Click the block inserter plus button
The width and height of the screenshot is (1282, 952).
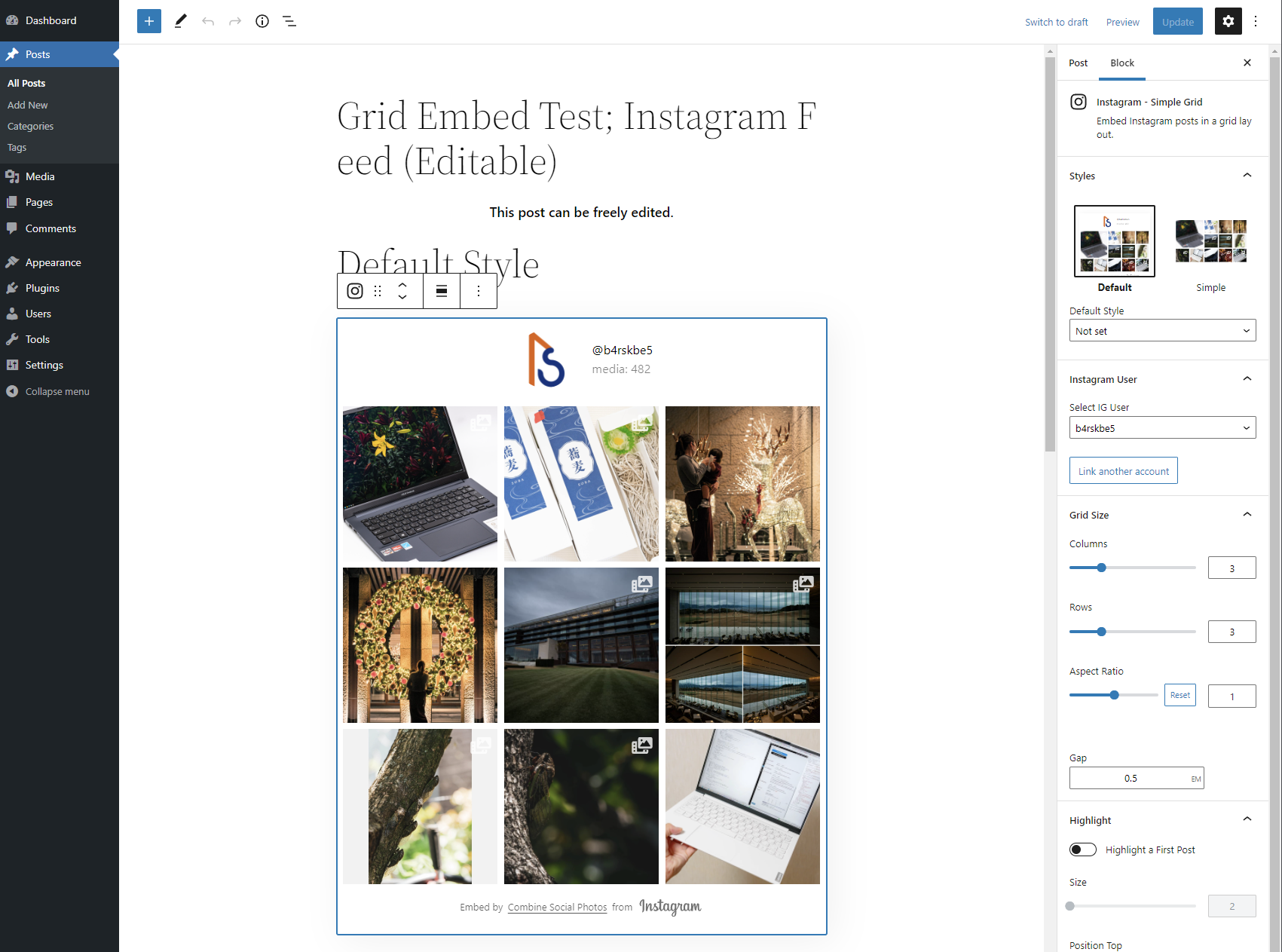[x=149, y=21]
